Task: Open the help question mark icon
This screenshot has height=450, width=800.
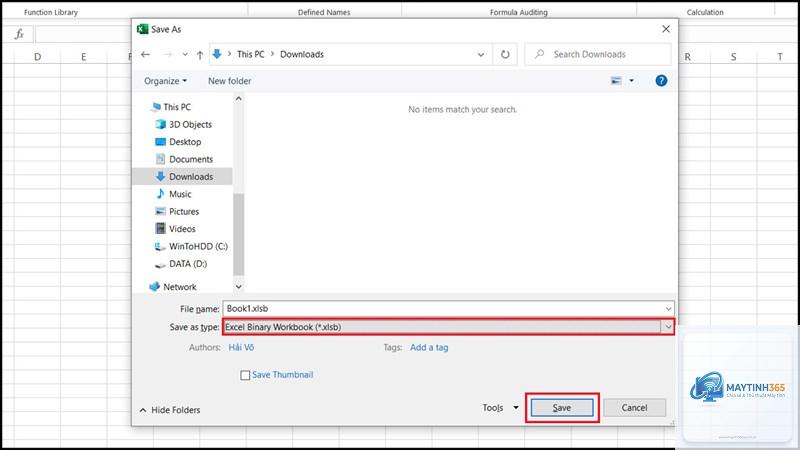Action: coord(661,81)
